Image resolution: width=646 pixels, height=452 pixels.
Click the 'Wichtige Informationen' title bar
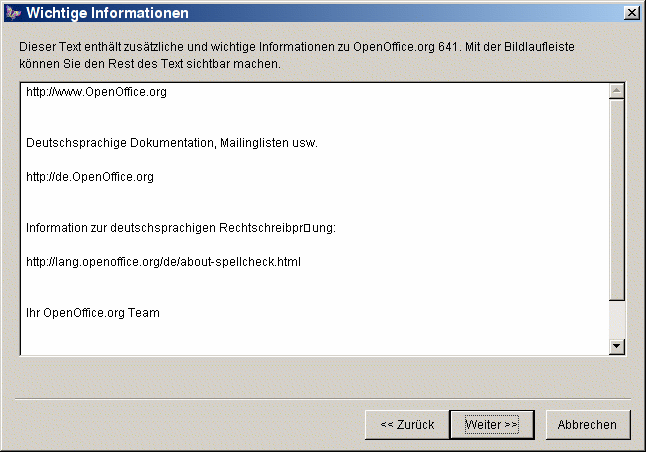tap(300, 13)
